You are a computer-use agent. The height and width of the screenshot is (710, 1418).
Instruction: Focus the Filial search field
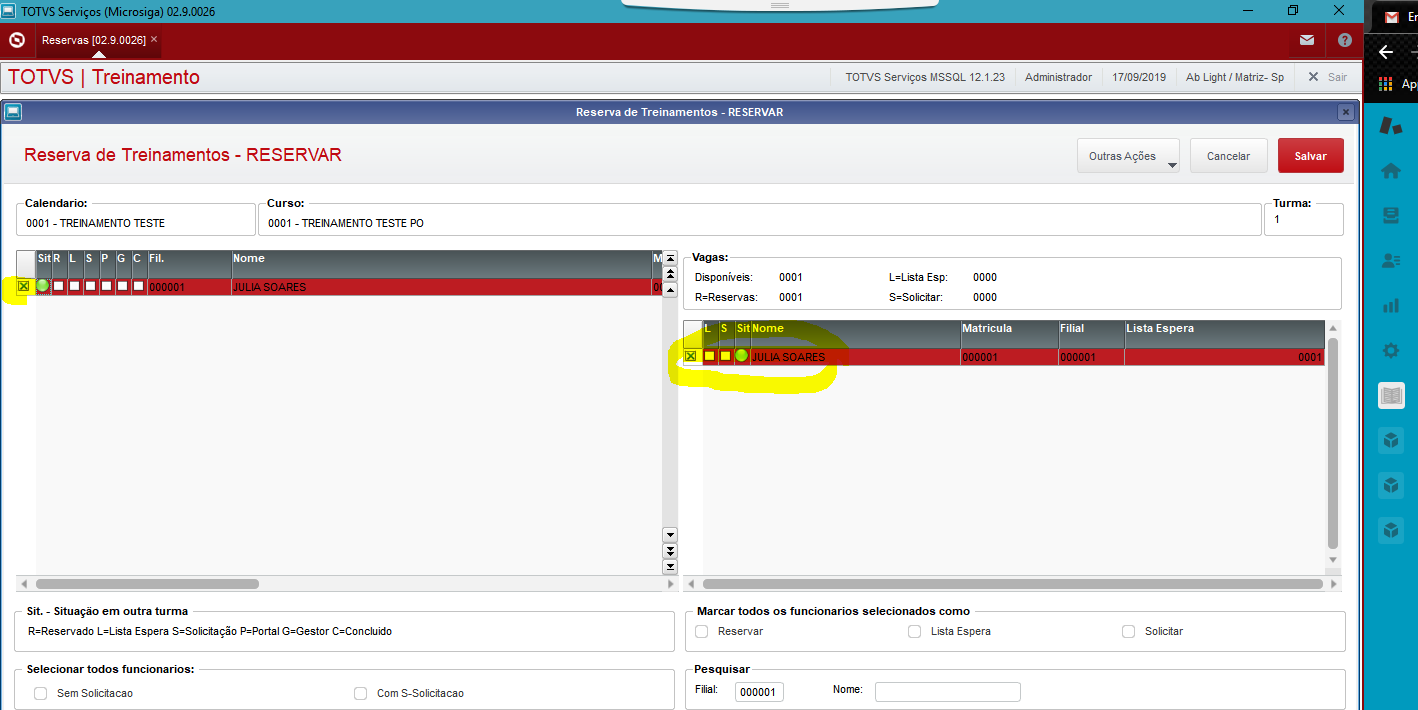tap(759, 692)
